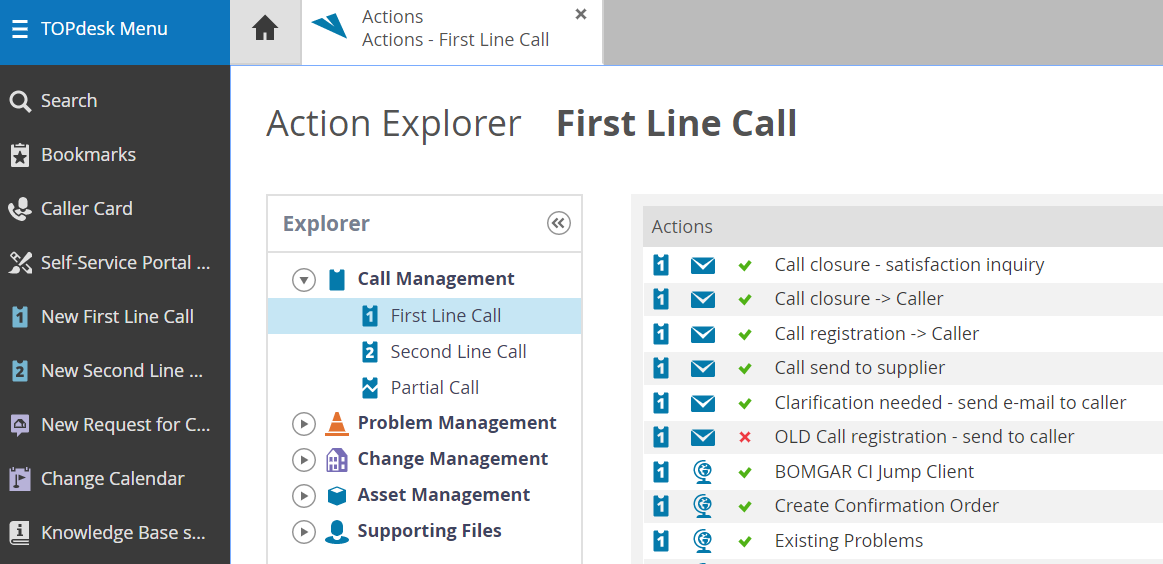Screen dimensions: 1163x564
Task: Open the Self-Service Portal sidebar entry
Action: click(115, 263)
